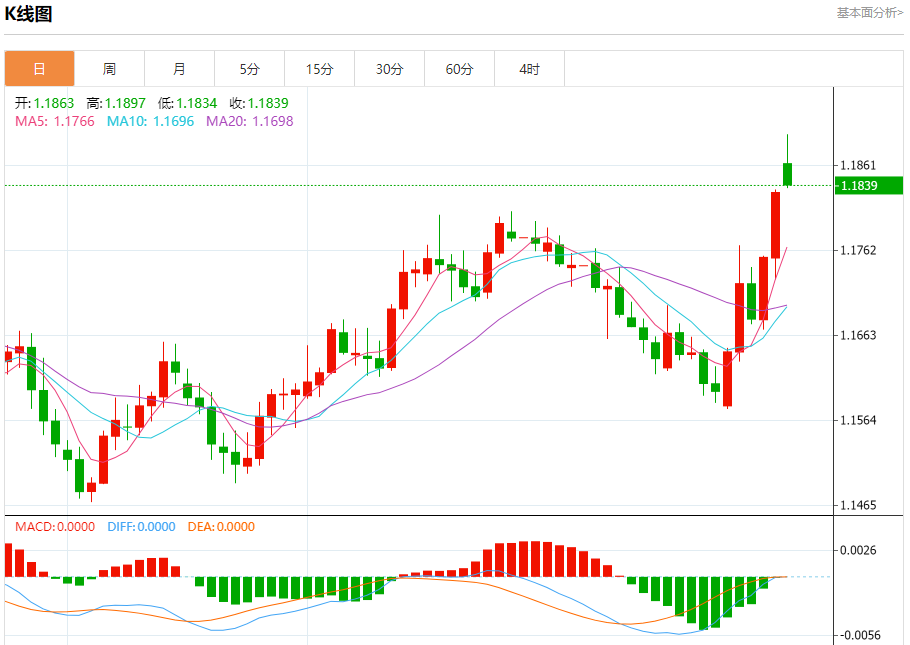Click the blue DIFF indicator label
Image resolution: width=910 pixels, height=645 pixels.
pos(138,527)
